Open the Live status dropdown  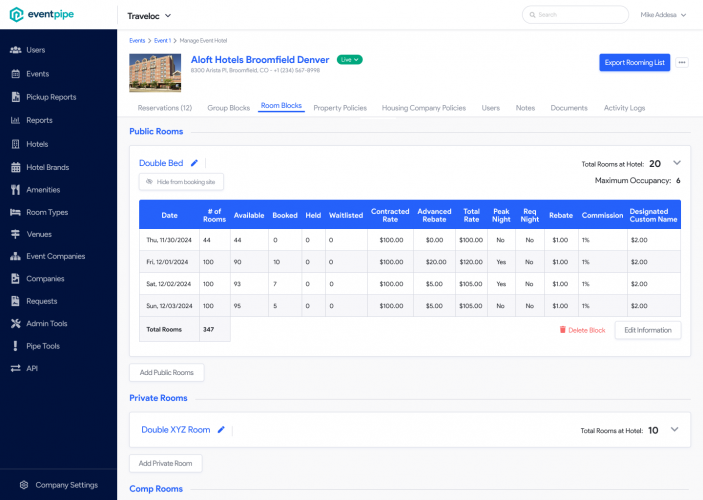tap(350, 60)
